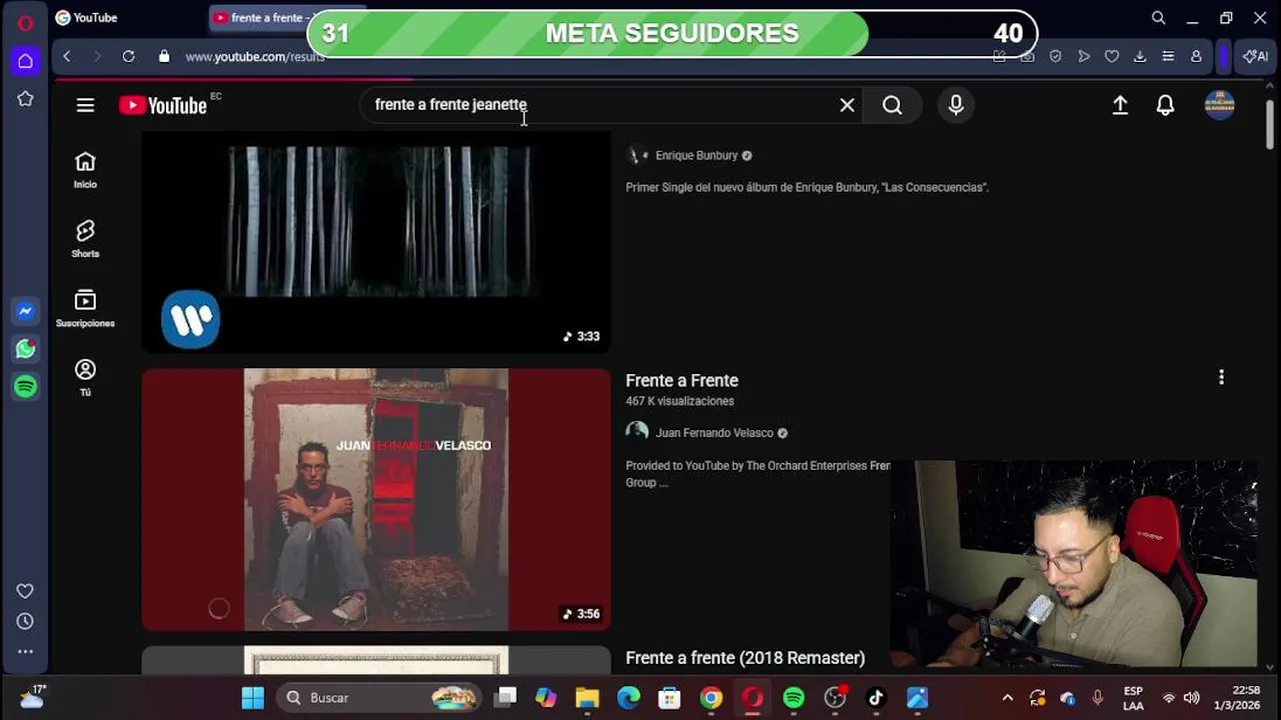Open the browser downloads icon
1281x720 pixels.
click(x=1139, y=56)
